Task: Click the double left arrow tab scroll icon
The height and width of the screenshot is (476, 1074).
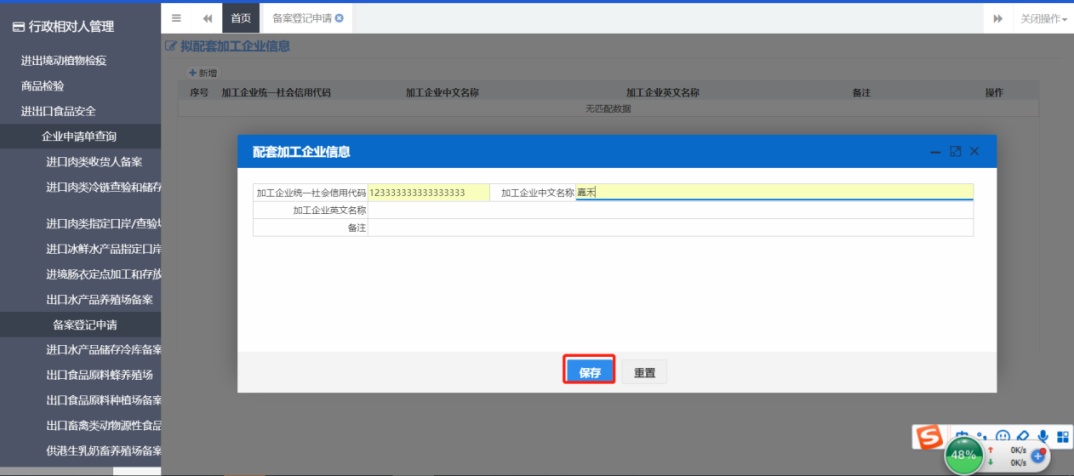Action: tap(207, 18)
